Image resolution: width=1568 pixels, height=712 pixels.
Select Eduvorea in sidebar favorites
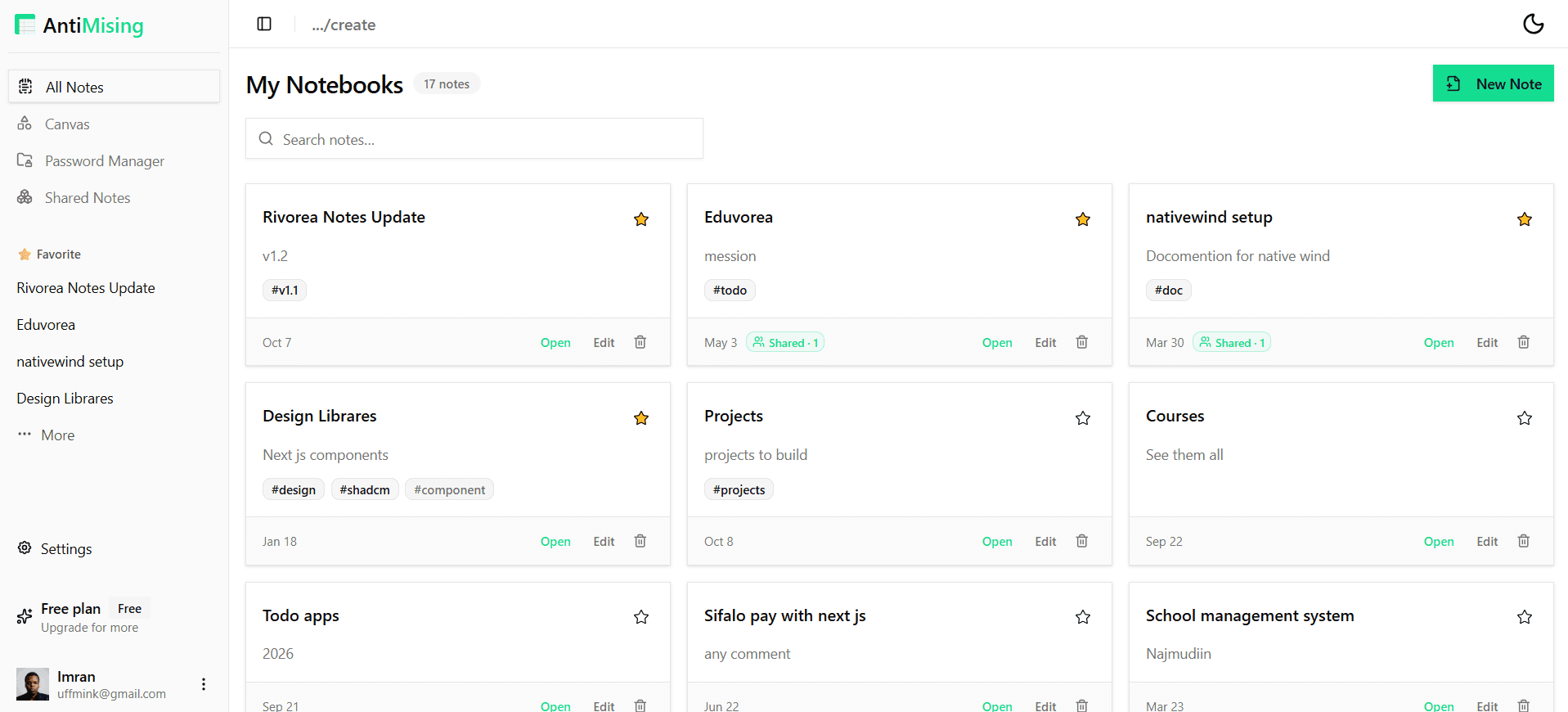pos(46,325)
